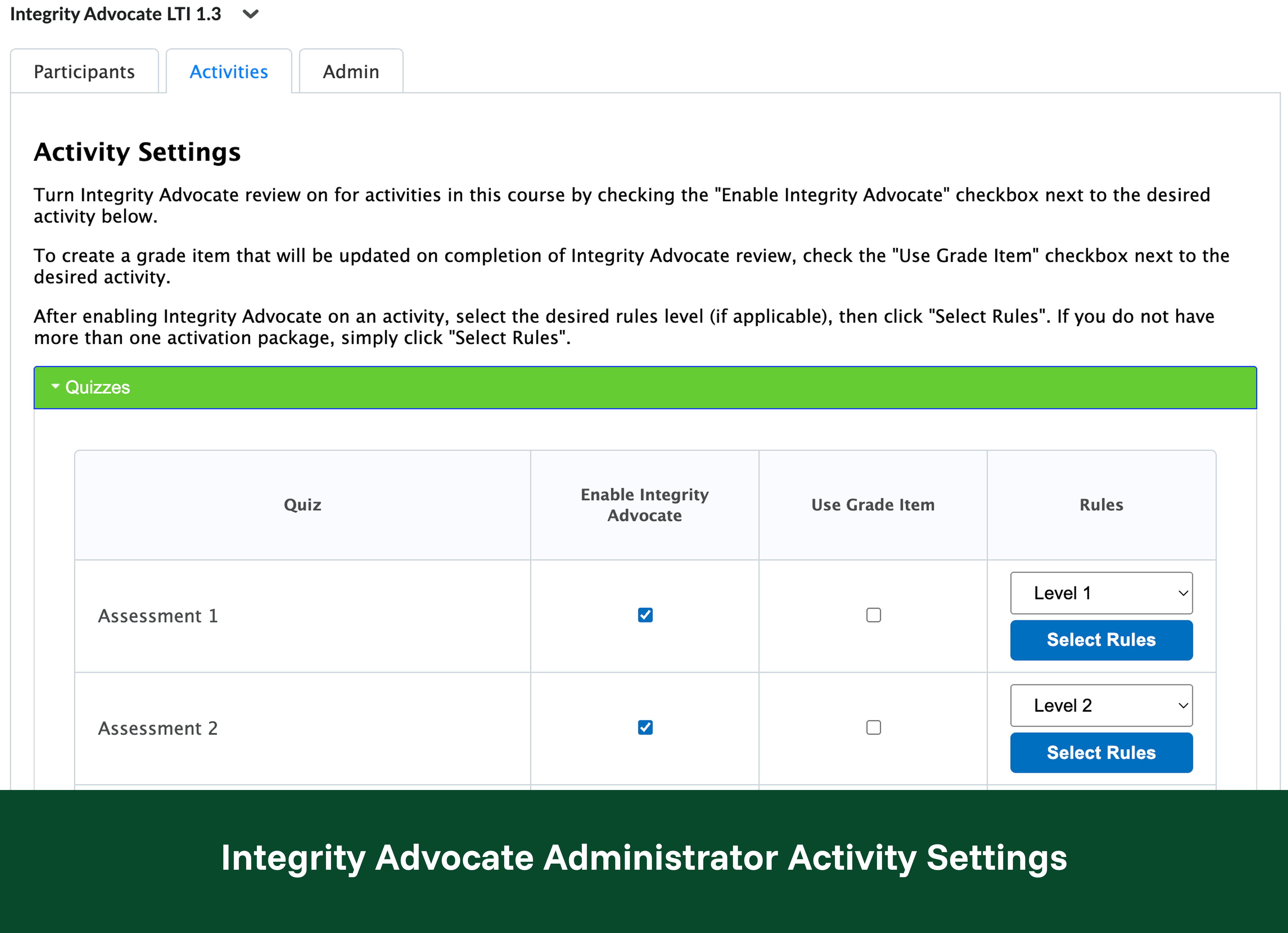Screen dimensions: 1288x933
Task: Collapse the Quizzes section arrow
Action: pyautogui.click(x=55, y=387)
